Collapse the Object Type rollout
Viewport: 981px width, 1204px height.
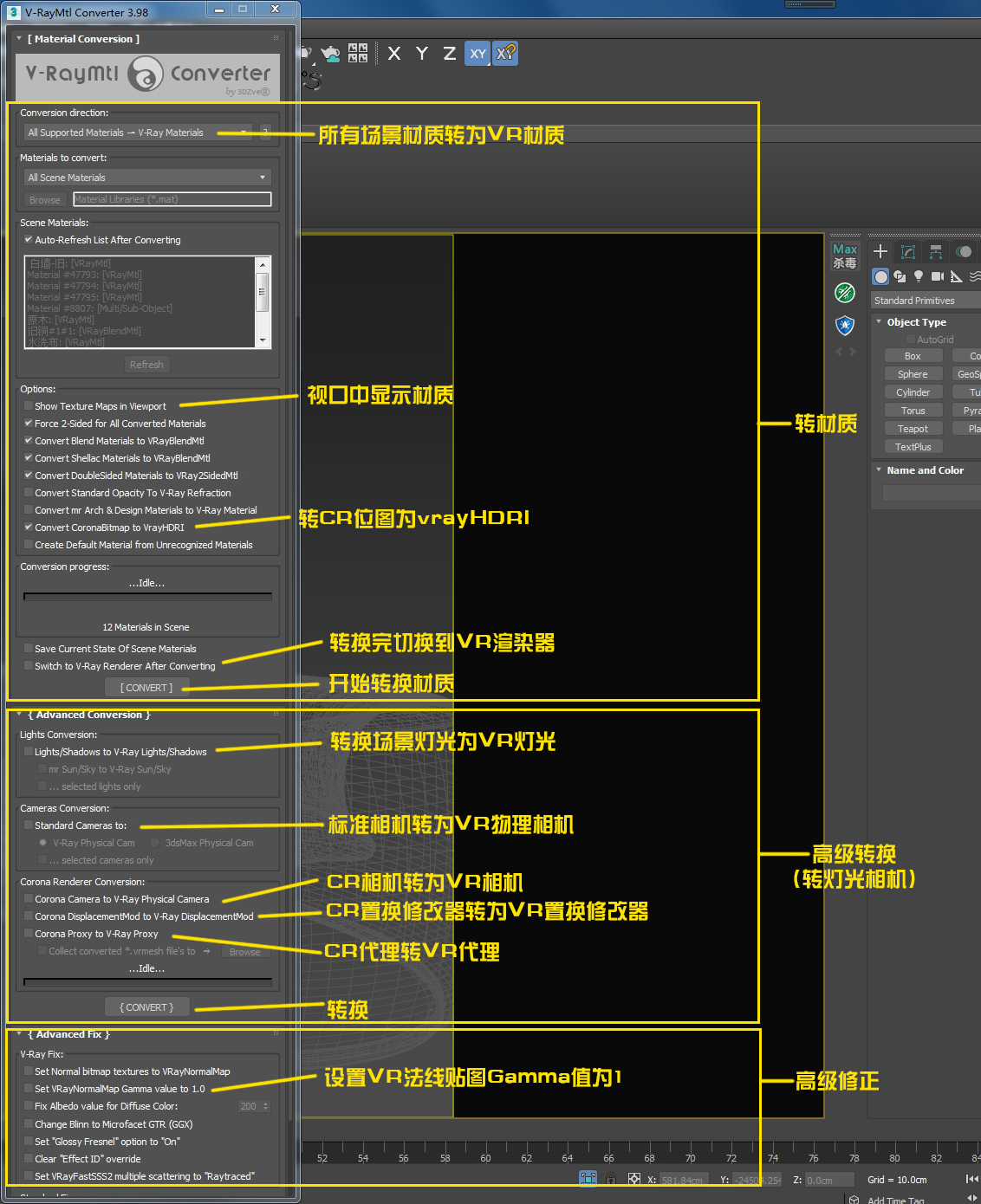[879, 322]
